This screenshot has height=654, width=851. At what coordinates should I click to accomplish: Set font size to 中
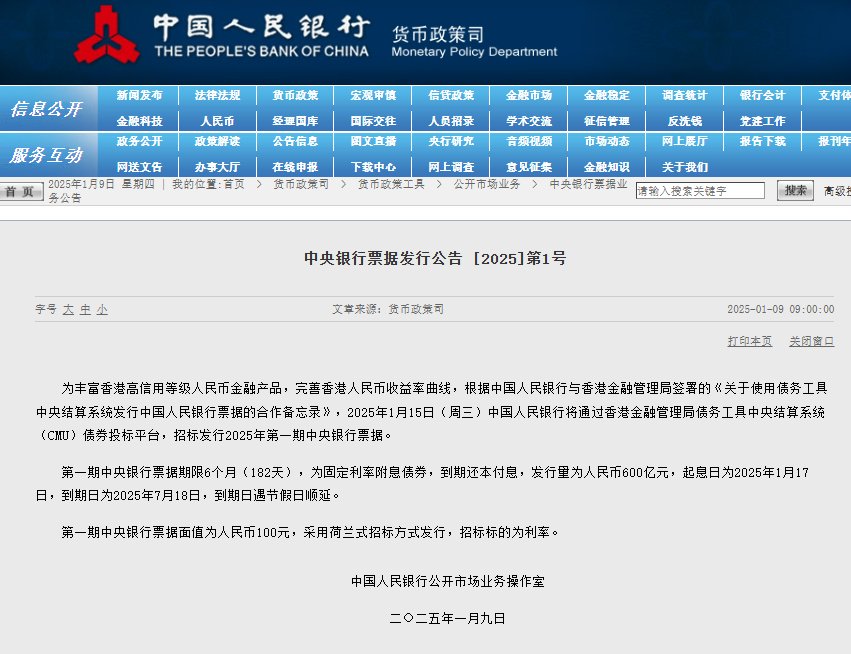click(x=85, y=309)
